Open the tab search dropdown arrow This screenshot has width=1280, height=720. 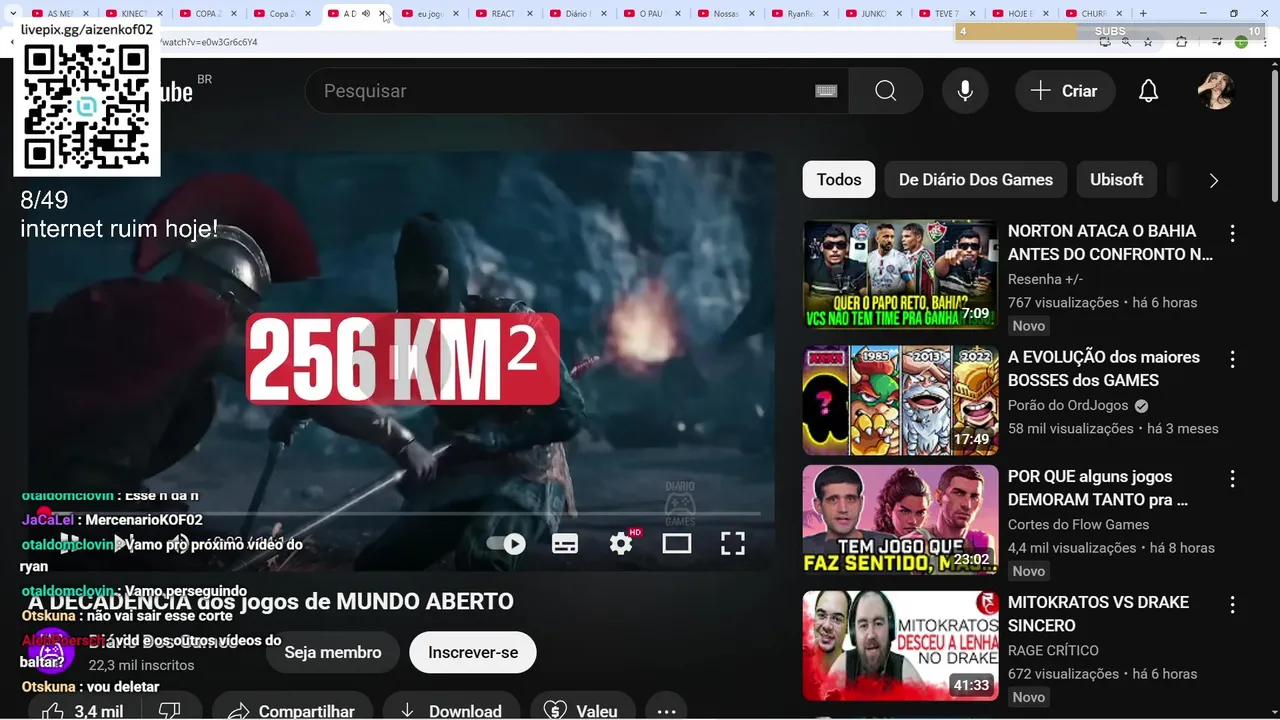tap(12, 14)
